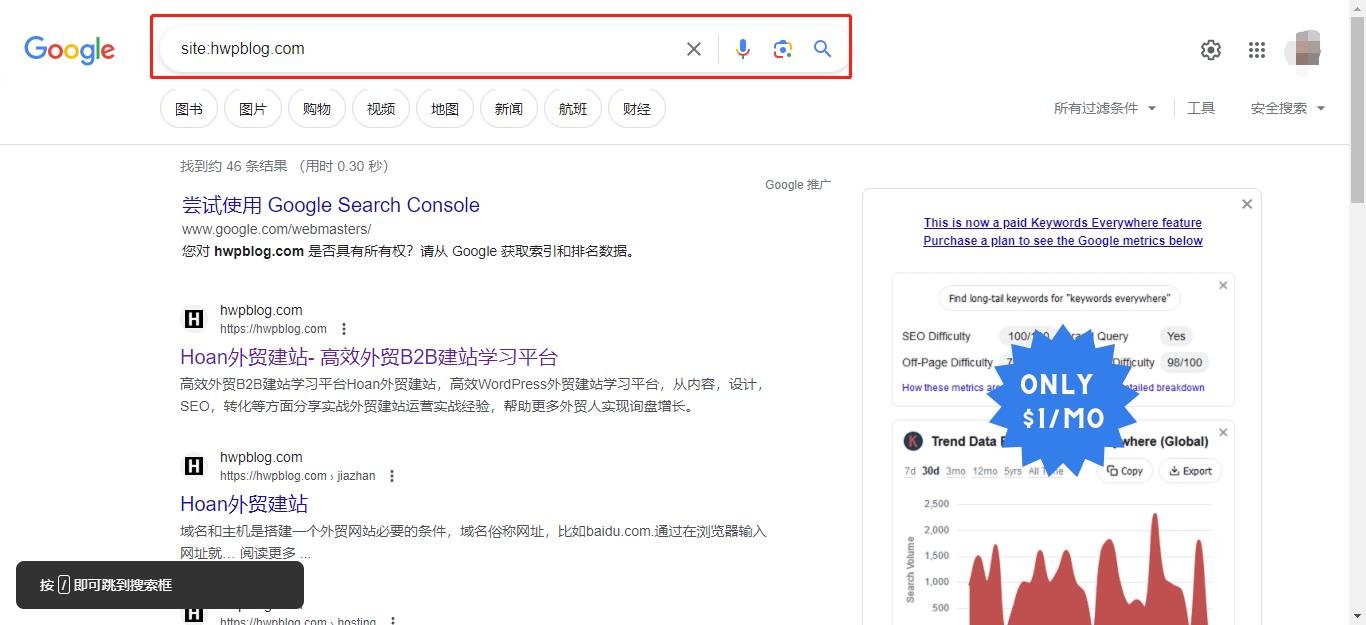
Task: Click the Yes value beside Query
Action: click(1176, 337)
